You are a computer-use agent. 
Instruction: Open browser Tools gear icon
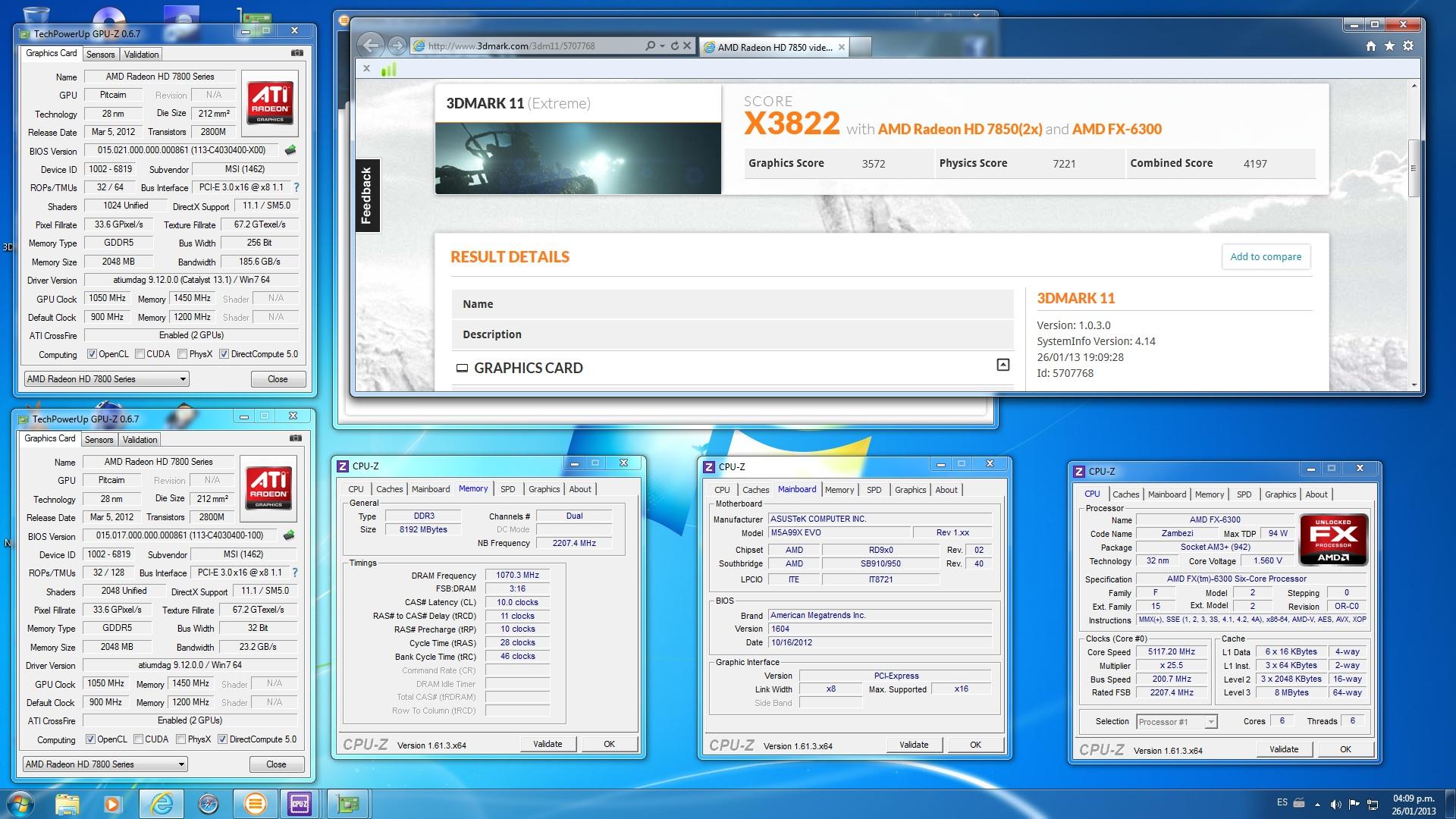(1408, 46)
